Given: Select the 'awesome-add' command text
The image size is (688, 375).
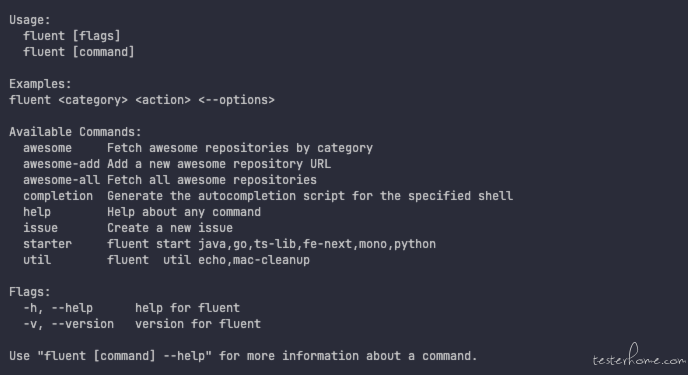Looking at the screenshot, I should click(61, 164).
